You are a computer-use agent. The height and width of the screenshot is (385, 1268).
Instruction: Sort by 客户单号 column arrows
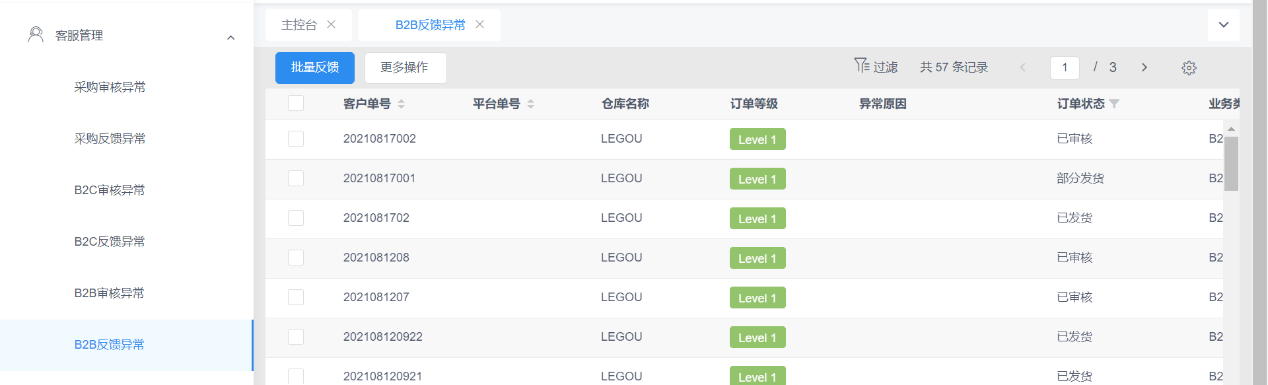click(x=401, y=104)
